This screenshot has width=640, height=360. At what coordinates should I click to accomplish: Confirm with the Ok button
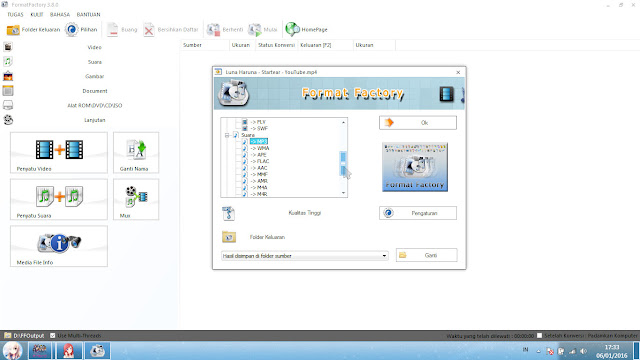click(x=418, y=122)
